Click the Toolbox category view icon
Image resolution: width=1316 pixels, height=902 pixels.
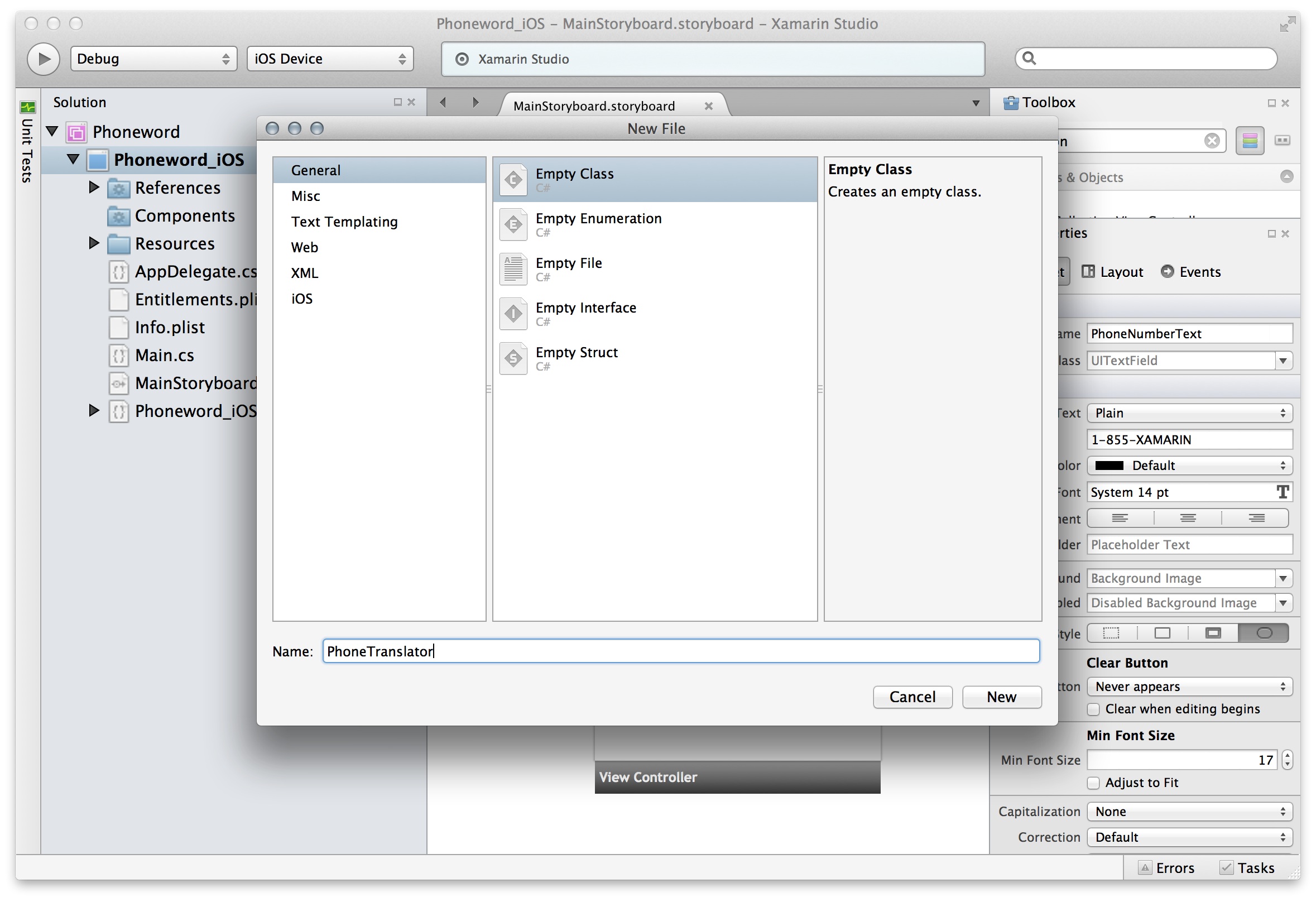(1250, 141)
